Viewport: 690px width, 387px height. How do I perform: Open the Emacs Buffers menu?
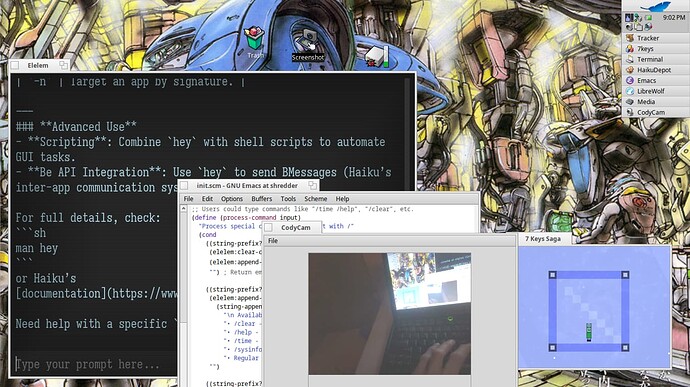tap(261, 199)
